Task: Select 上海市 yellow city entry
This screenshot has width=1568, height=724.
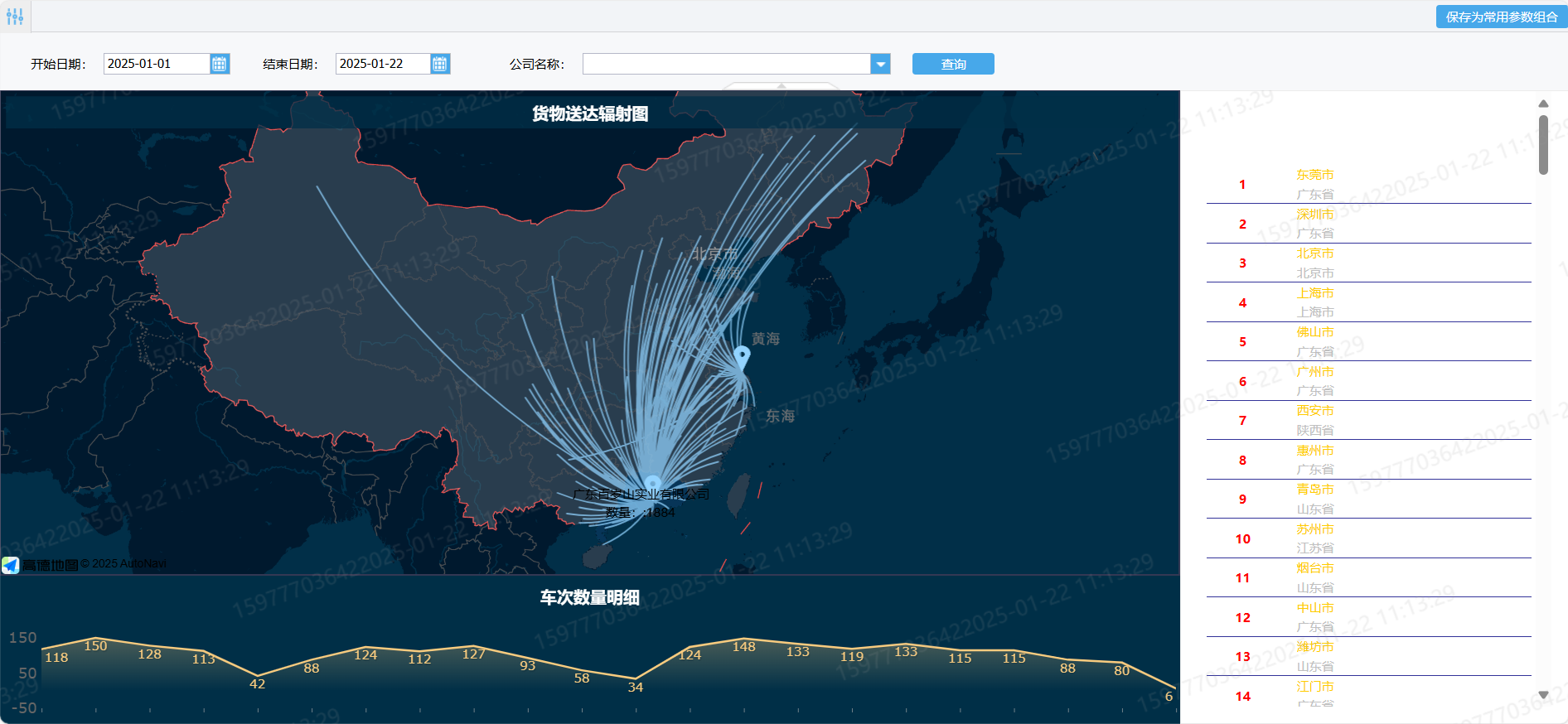Action: 1315,293
